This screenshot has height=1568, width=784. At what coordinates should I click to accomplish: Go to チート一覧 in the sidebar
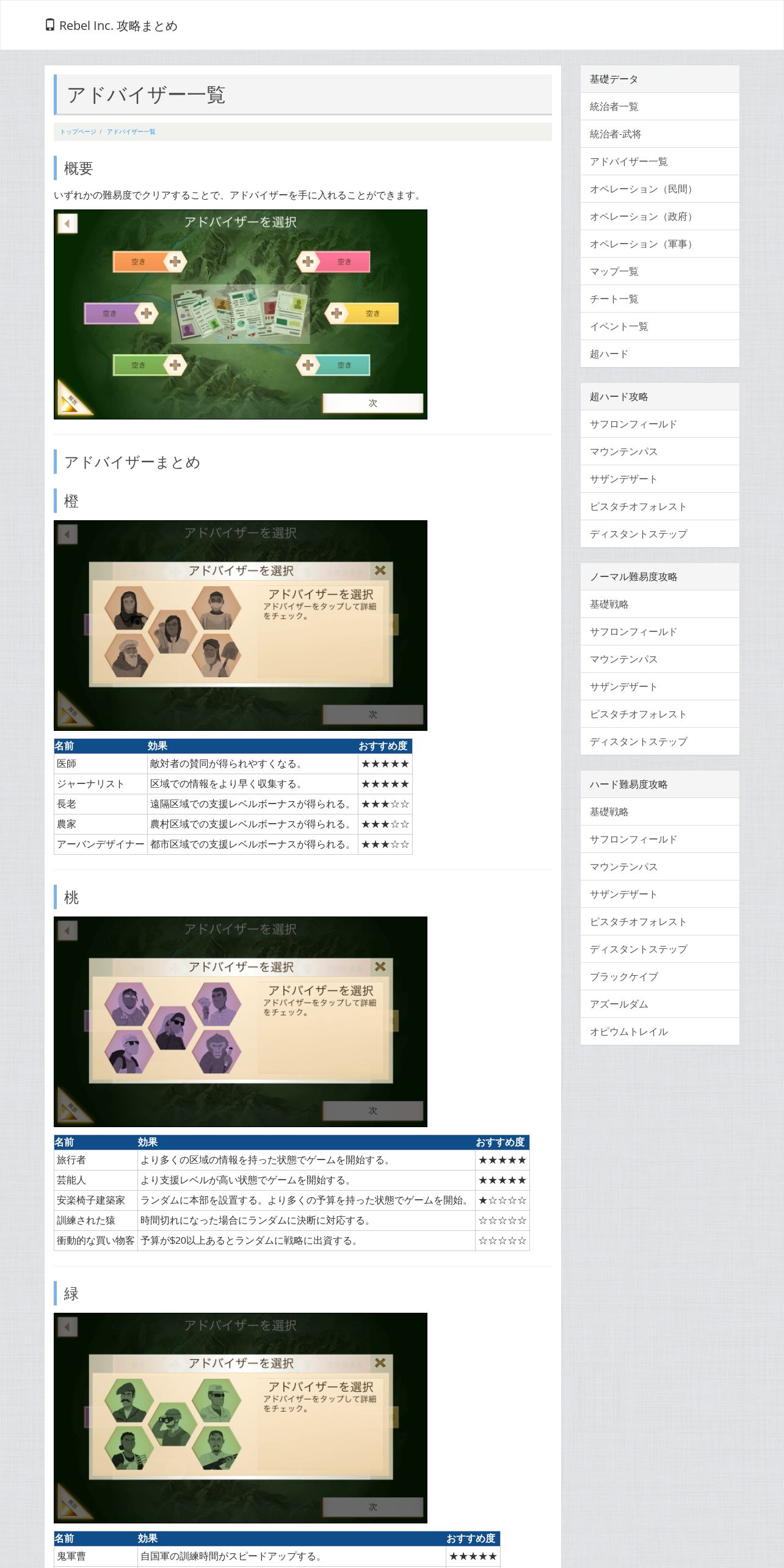pyautogui.click(x=659, y=299)
